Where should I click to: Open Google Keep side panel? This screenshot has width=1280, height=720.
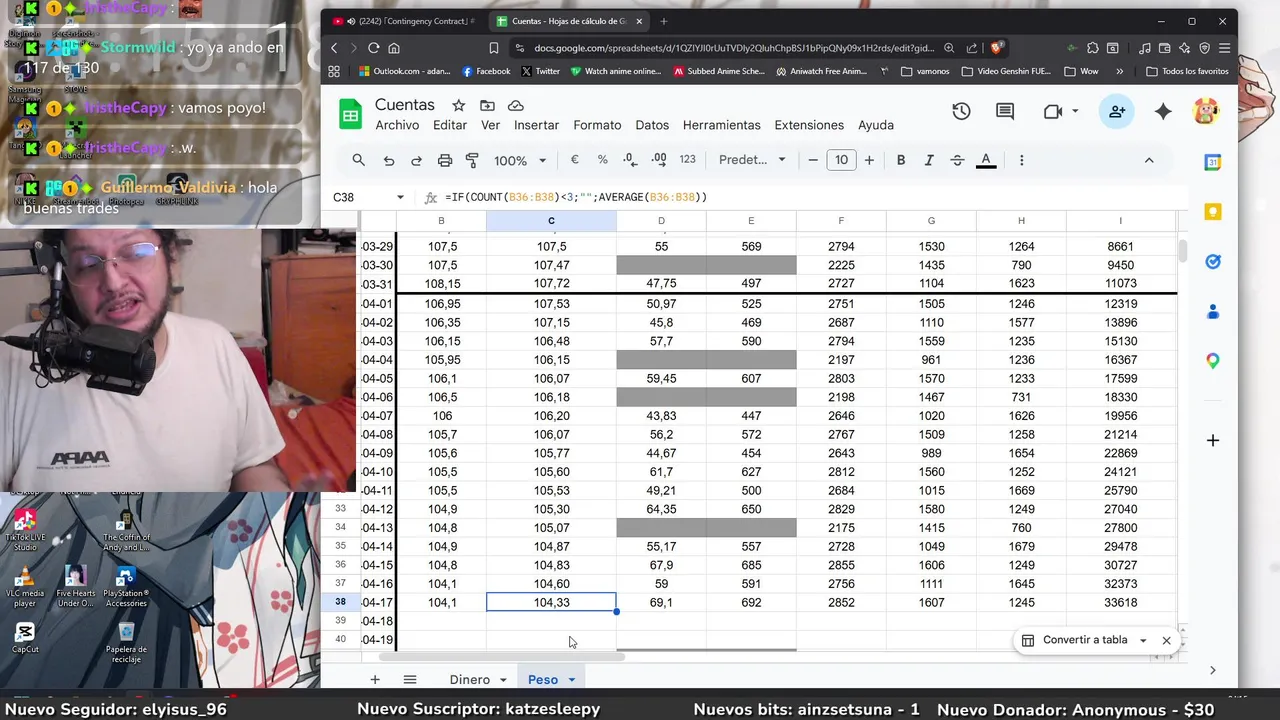click(1213, 212)
